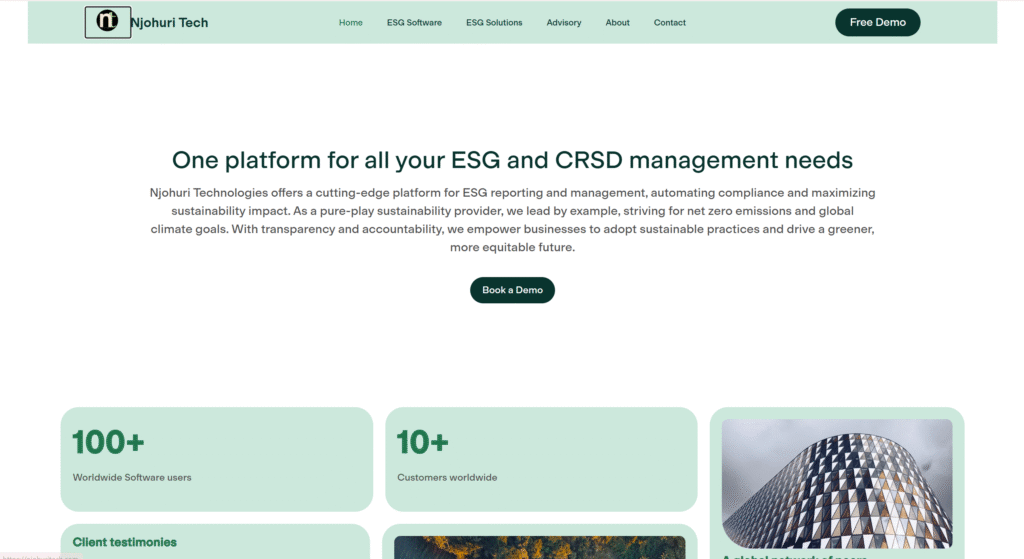Click the Njohuri logo icon

pyautogui.click(x=107, y=22)
